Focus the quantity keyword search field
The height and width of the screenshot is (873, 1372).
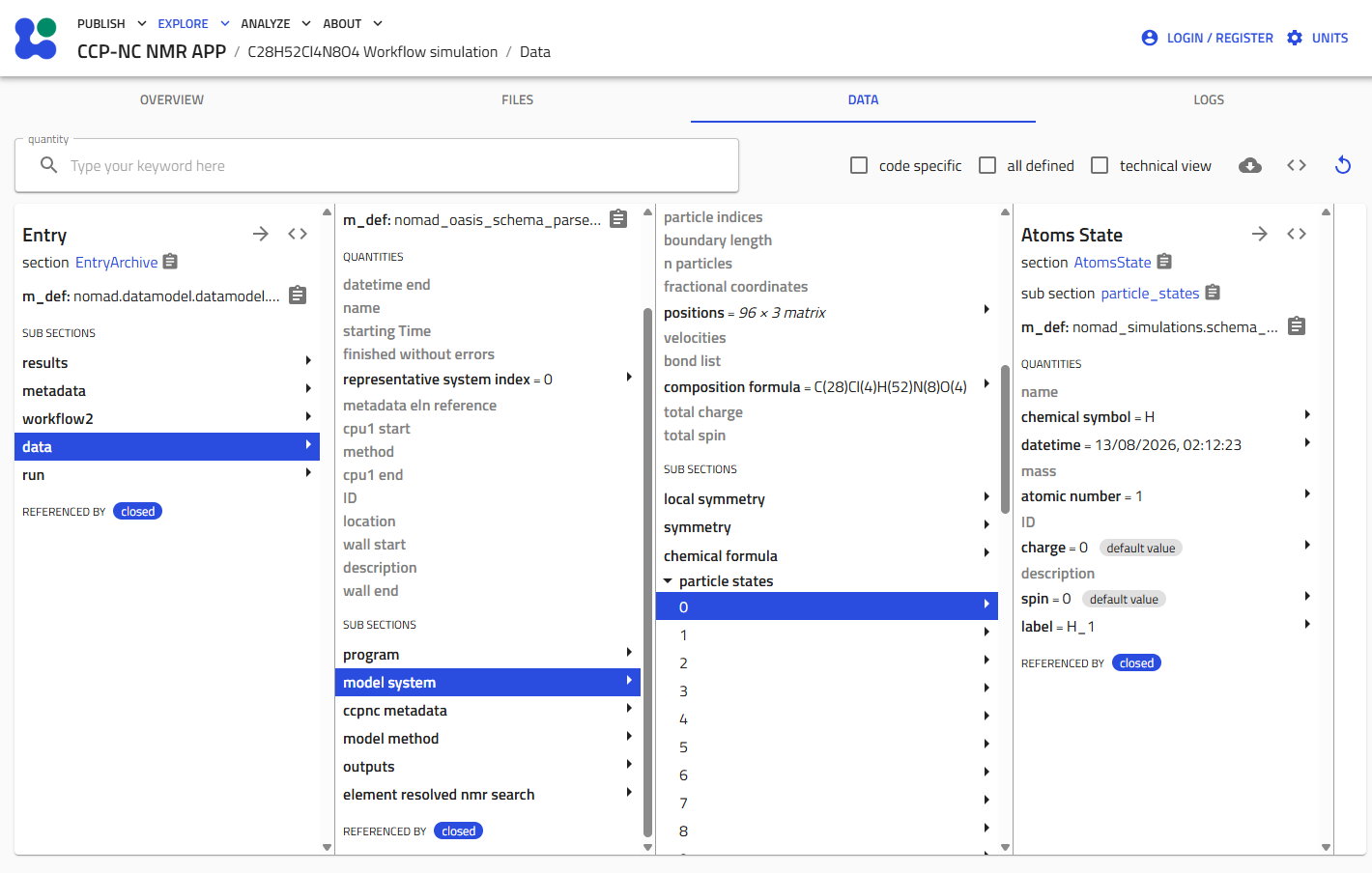coord(377,165)
